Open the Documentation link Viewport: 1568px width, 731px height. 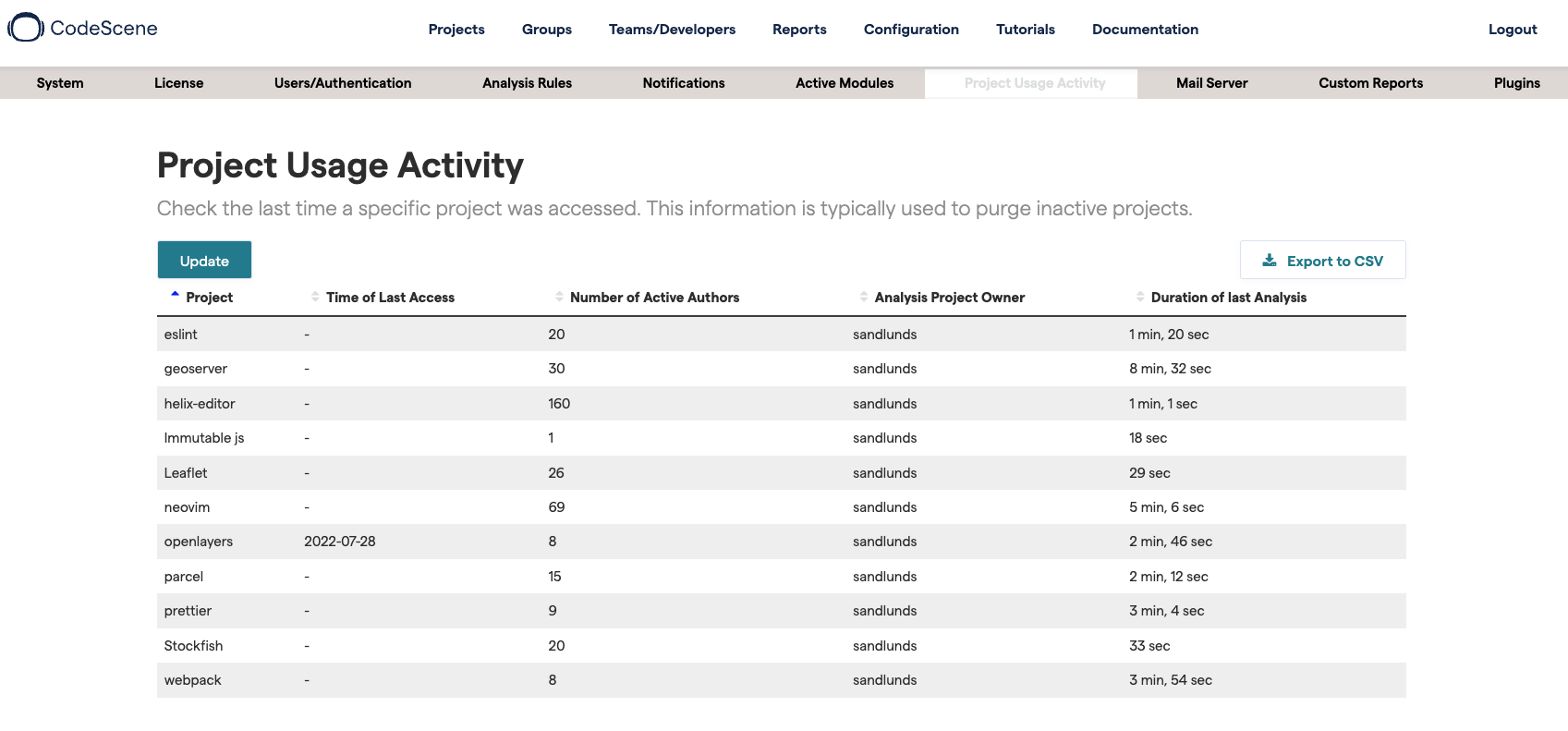pyautogui.click(x=1145, y=30)
